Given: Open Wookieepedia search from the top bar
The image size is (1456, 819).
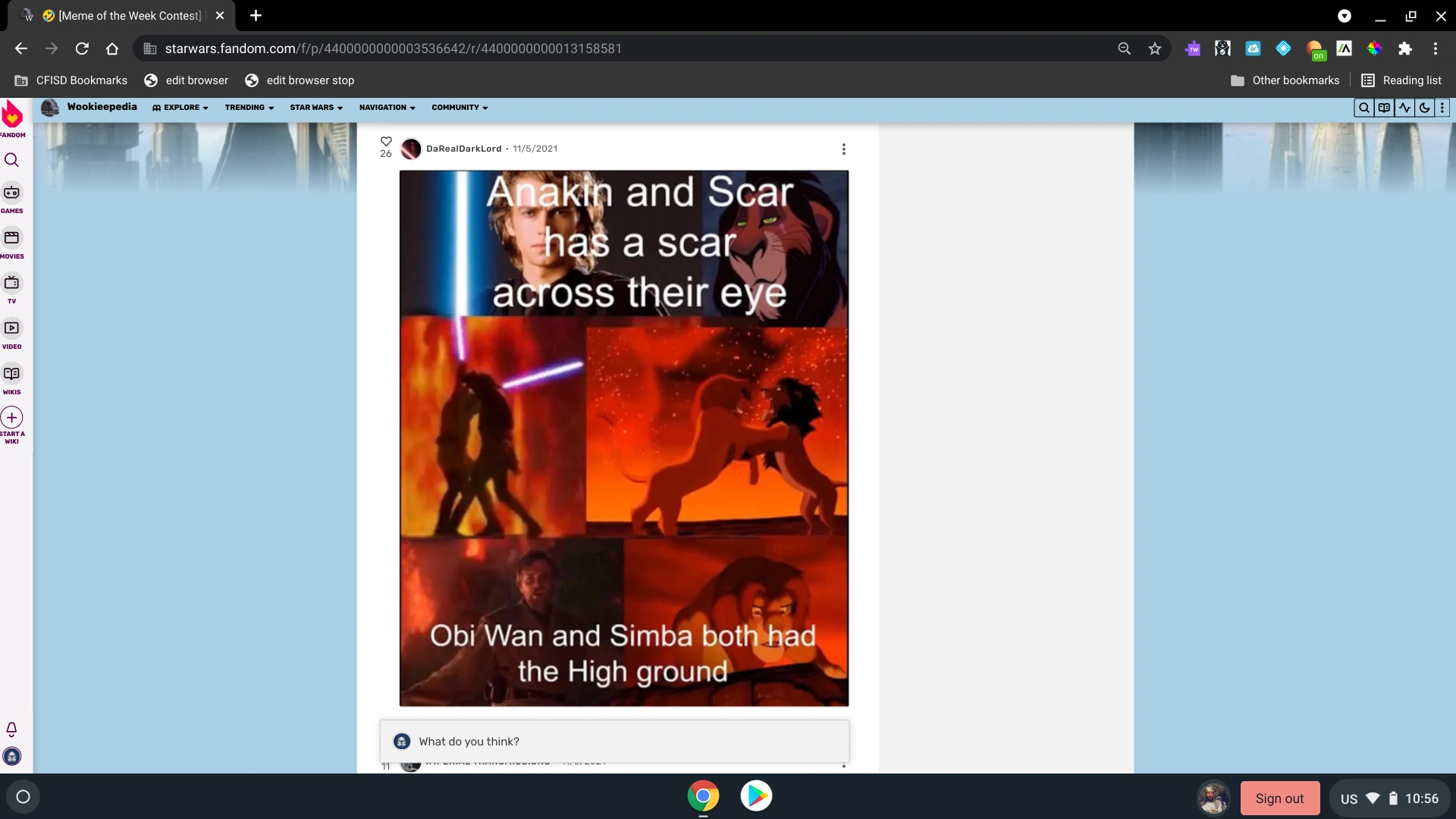Looking at the screenshot, I should [x=1363, y=108].
